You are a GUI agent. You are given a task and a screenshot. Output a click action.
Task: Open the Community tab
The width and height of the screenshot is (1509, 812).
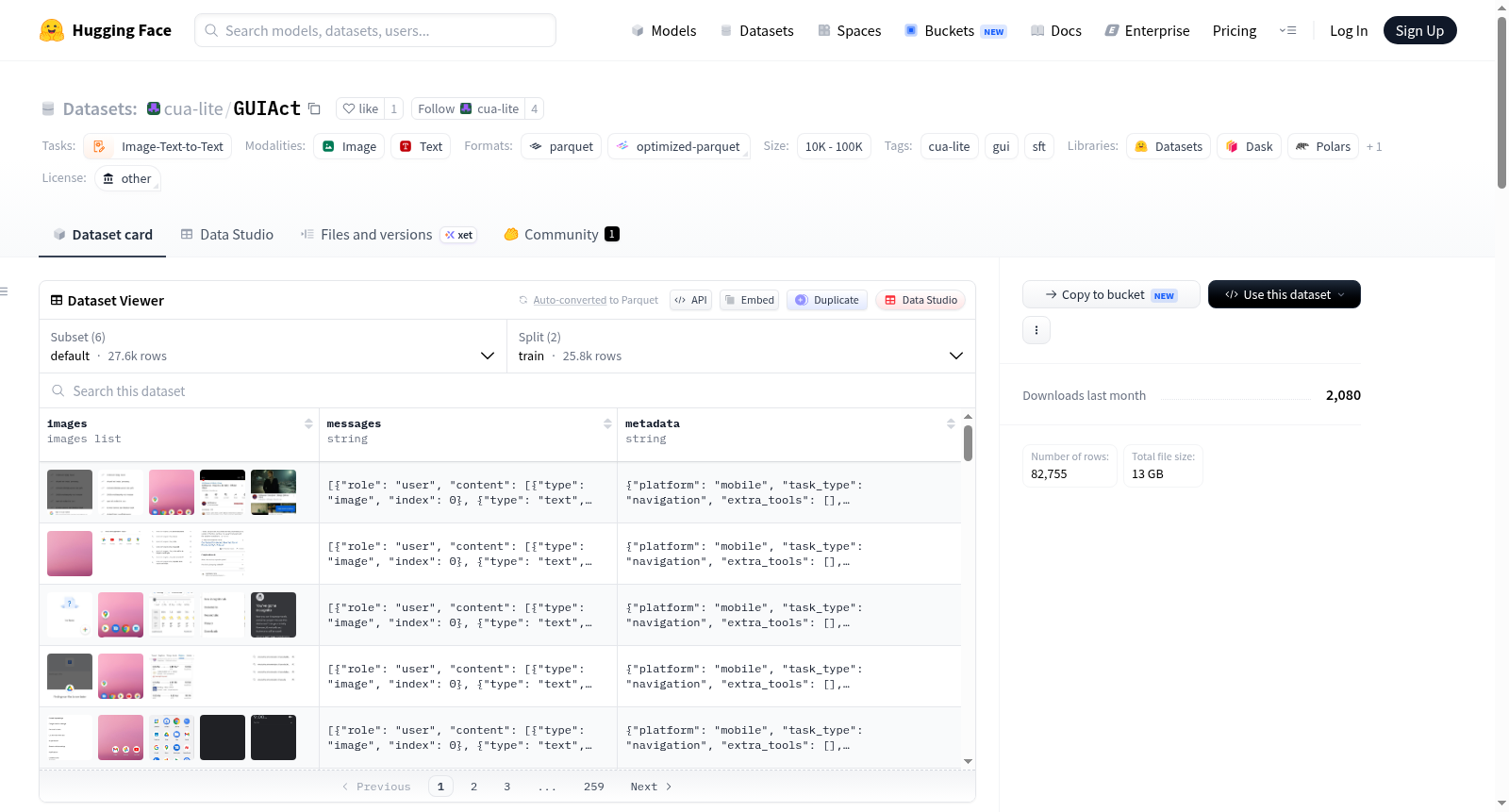coord(562,234)
